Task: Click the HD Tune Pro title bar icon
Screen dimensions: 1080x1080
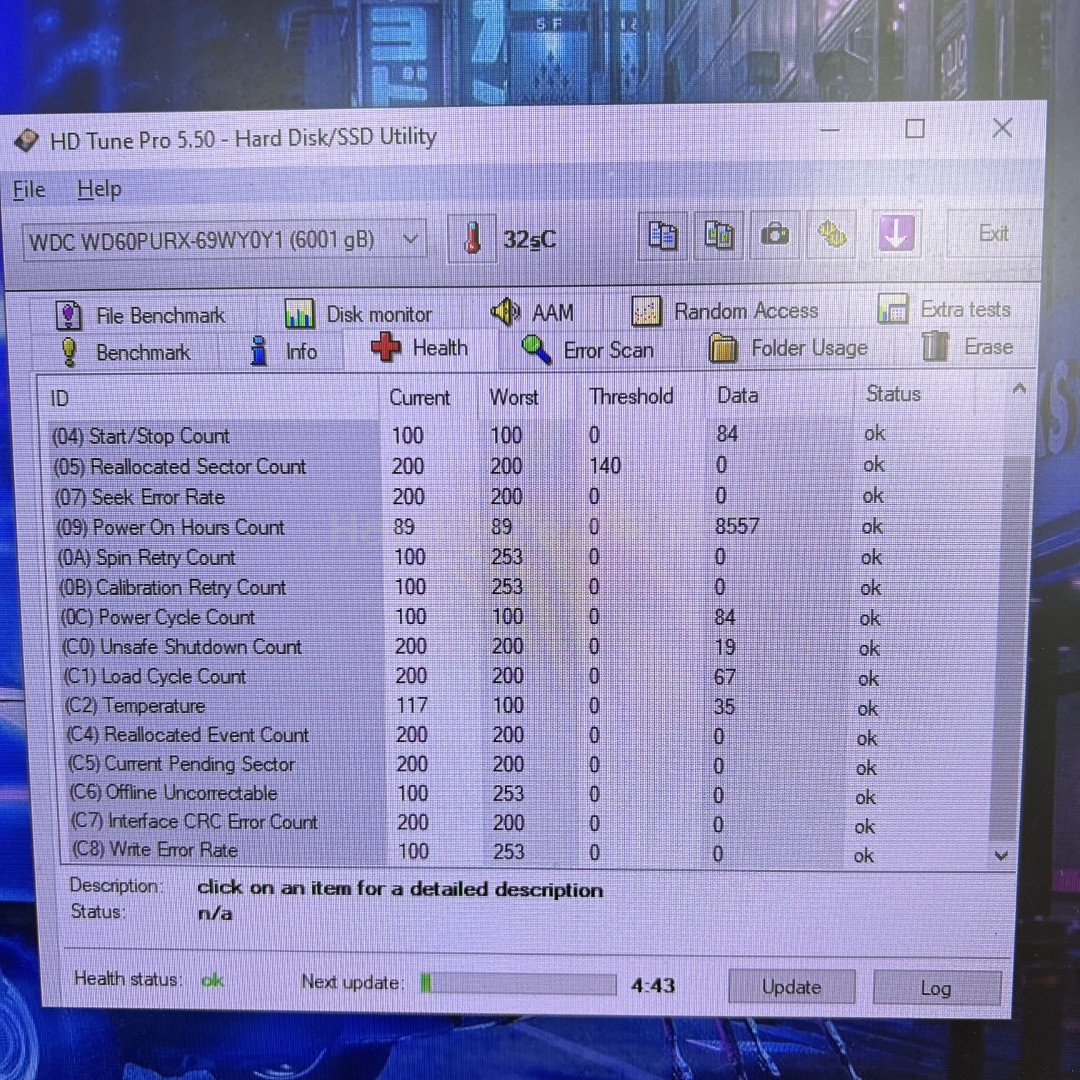Action: point(26,141)
